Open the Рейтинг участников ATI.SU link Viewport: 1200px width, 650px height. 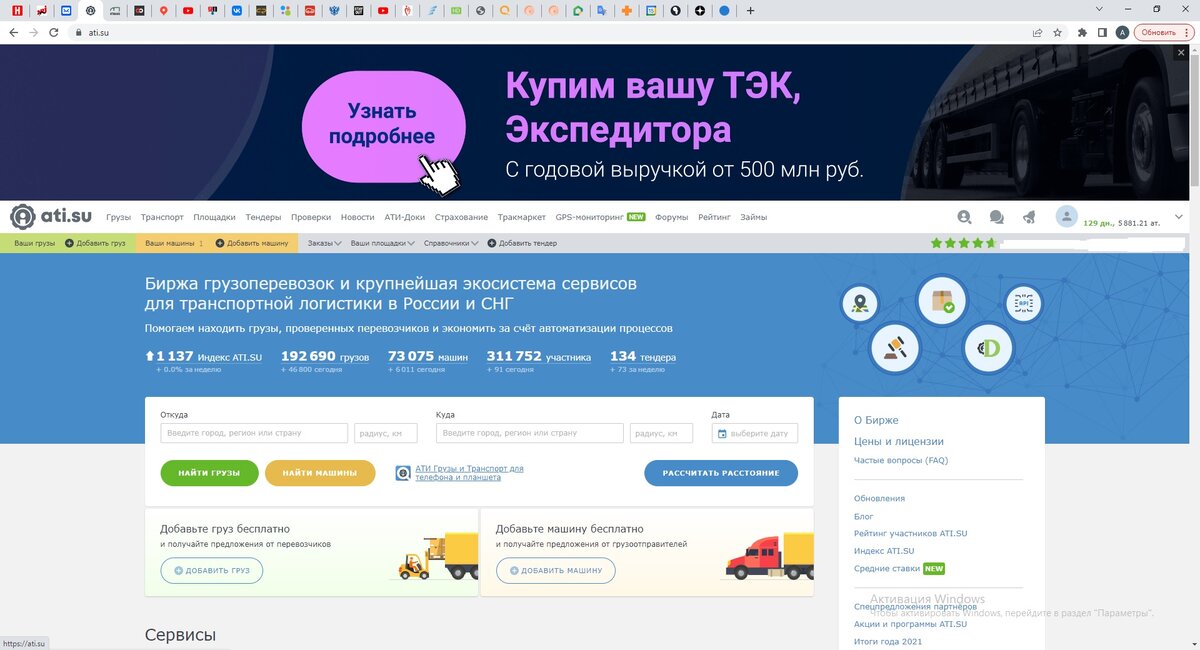tap(910, 533)
